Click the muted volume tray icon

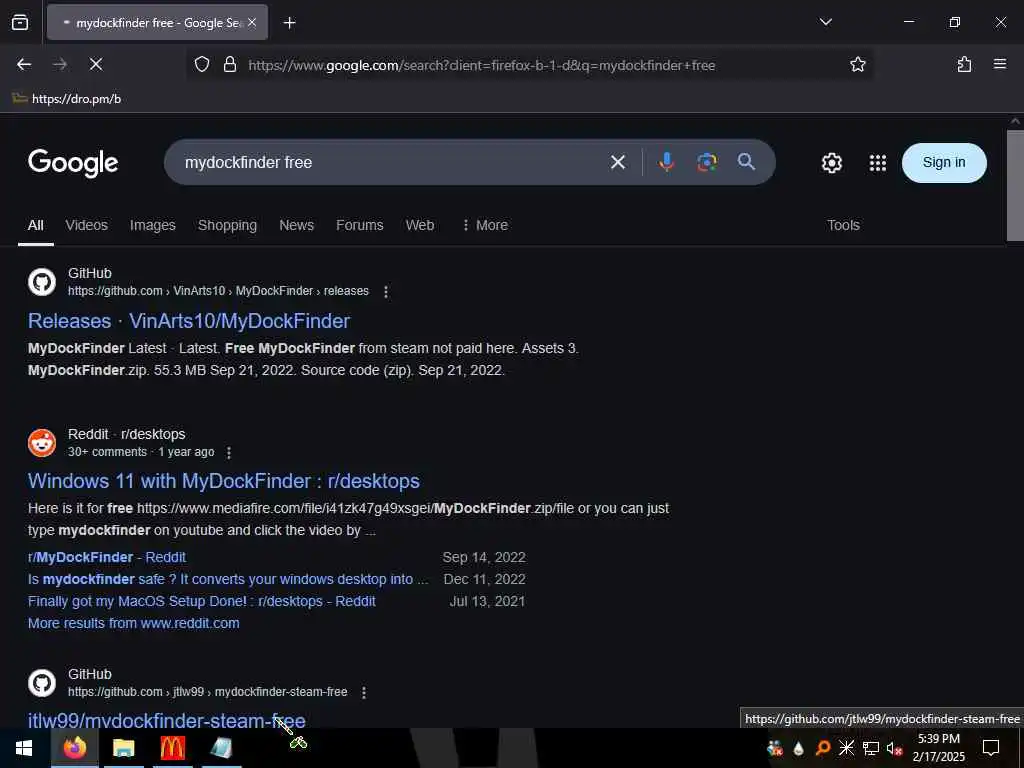pyautogui.click(x=894, y=748)
